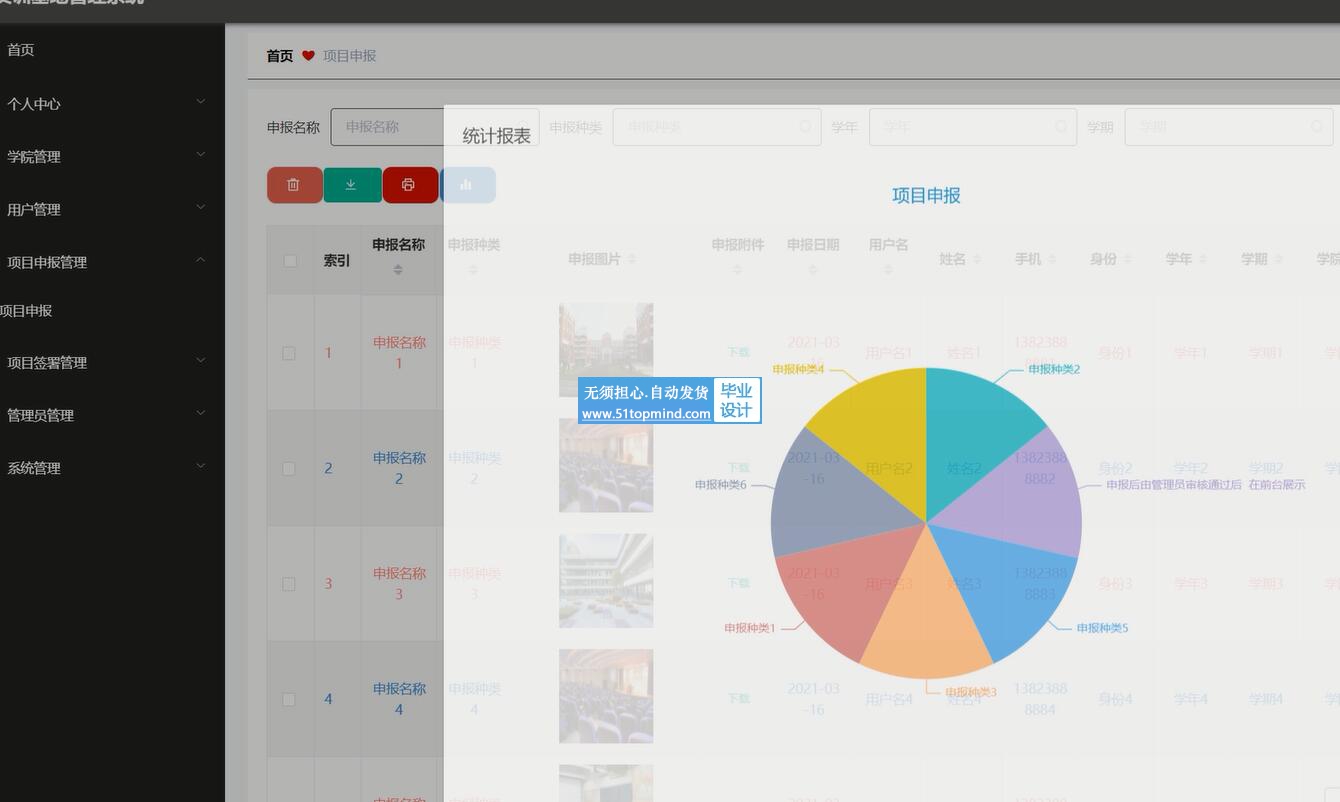1340x802 pixels.
Task: Tick the checkbox for row 申报名称 2
Action: click(x=289, y=468)
